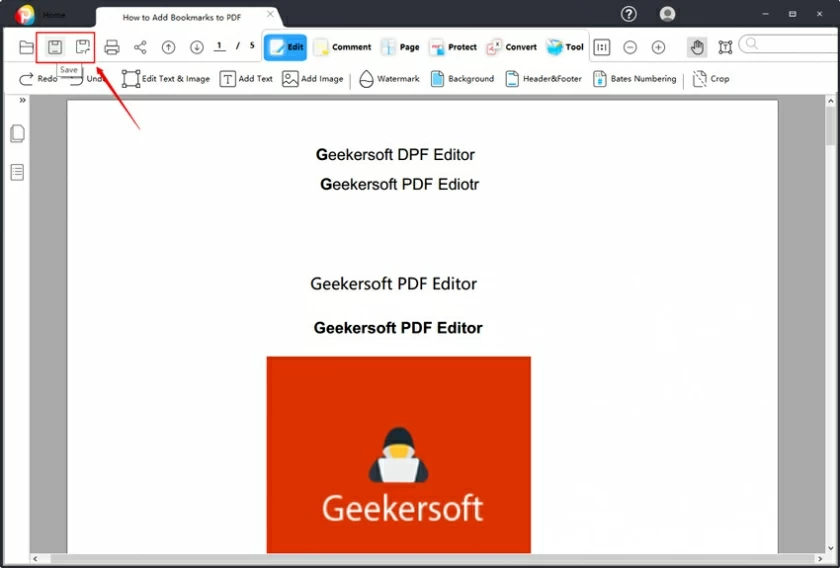
Task: Click the text 'Geekersoft DPF Editor'
Action: [x=395, y=155]
